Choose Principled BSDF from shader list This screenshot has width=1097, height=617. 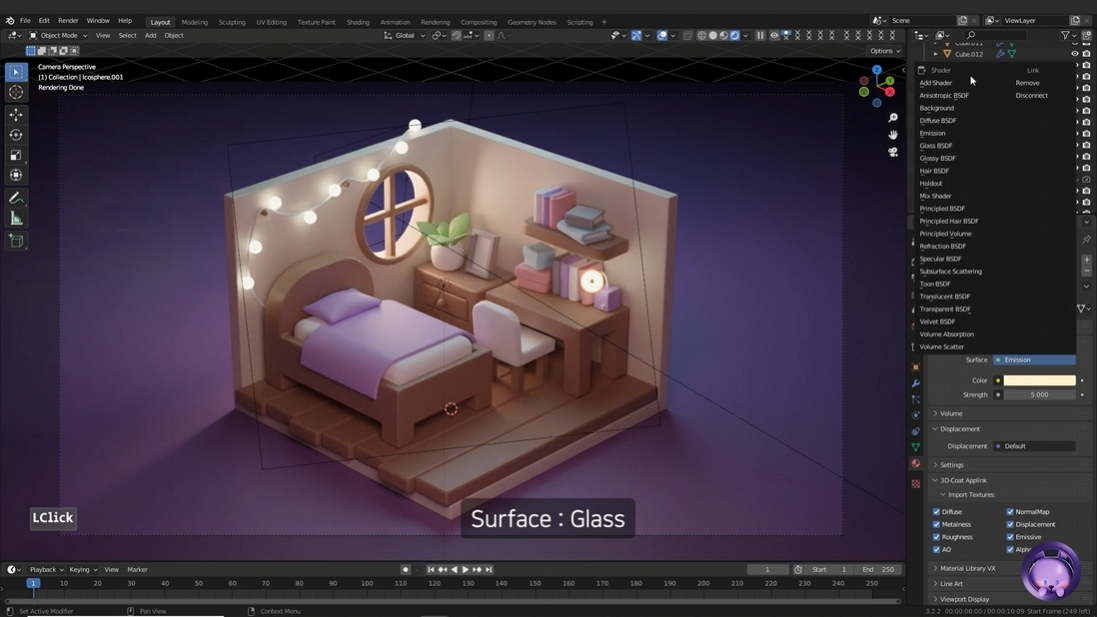click(942, 208)
